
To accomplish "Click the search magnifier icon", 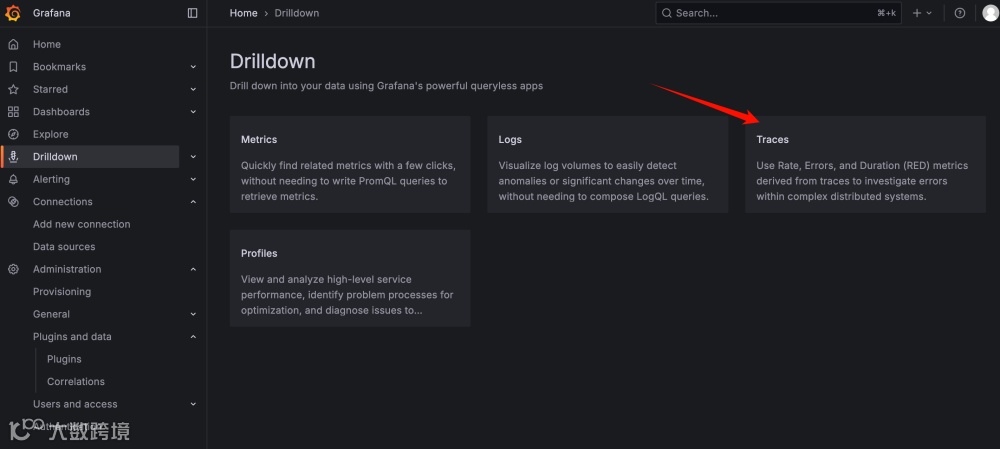I will coord(666,13).
